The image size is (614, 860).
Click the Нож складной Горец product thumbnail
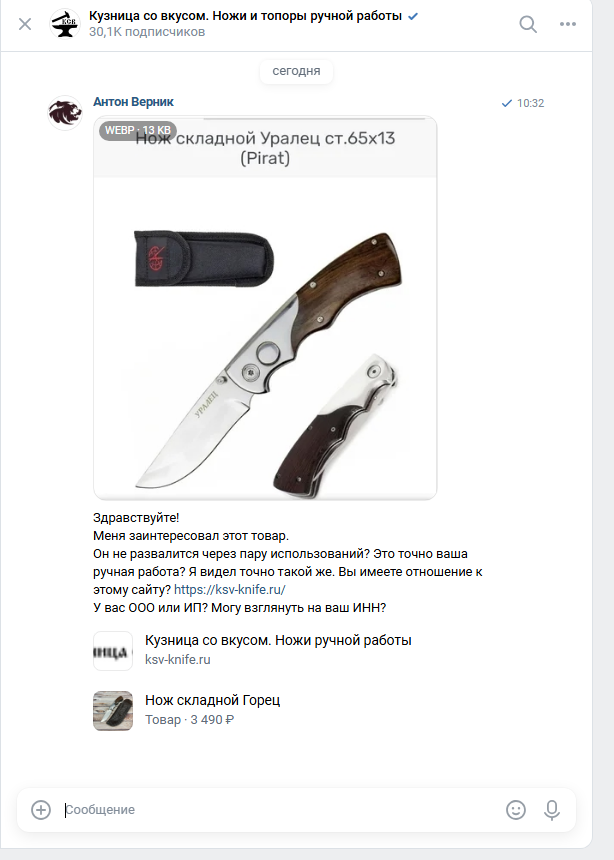coord(113,711)
